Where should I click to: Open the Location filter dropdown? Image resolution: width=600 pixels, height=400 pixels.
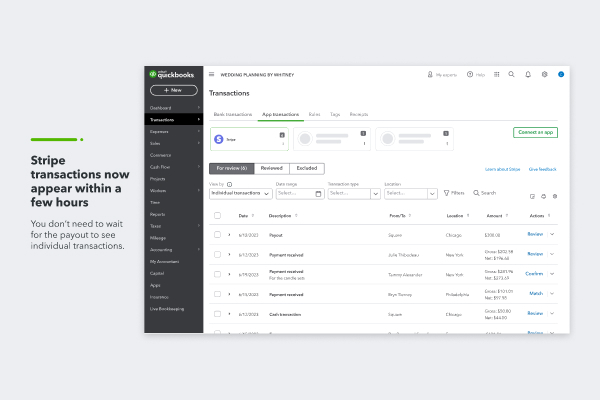click(x=411, y=194)
